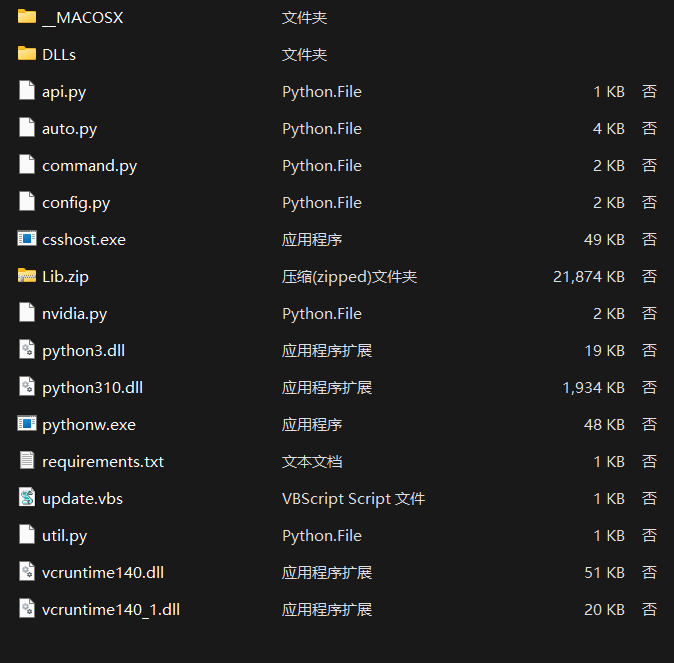Select the Lib.zip file name

coord(65,277)
